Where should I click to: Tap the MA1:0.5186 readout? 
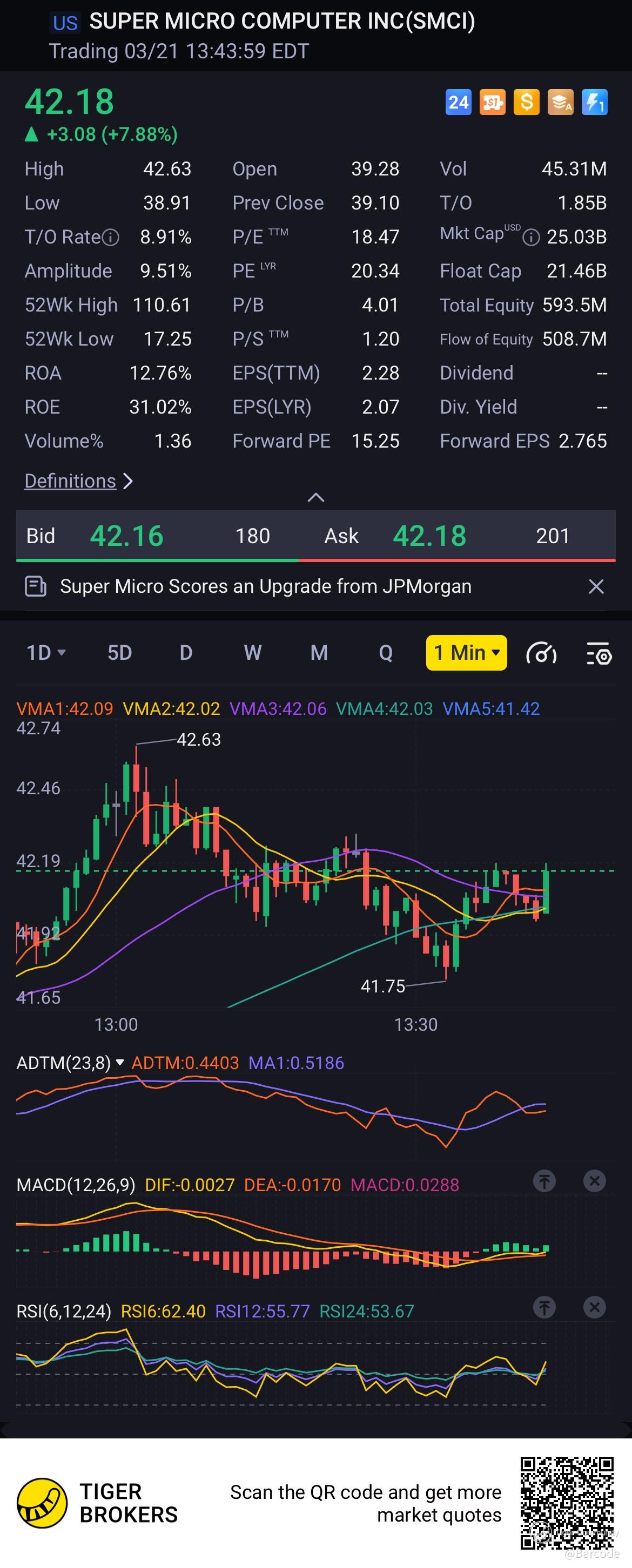tap(297, 1063)
